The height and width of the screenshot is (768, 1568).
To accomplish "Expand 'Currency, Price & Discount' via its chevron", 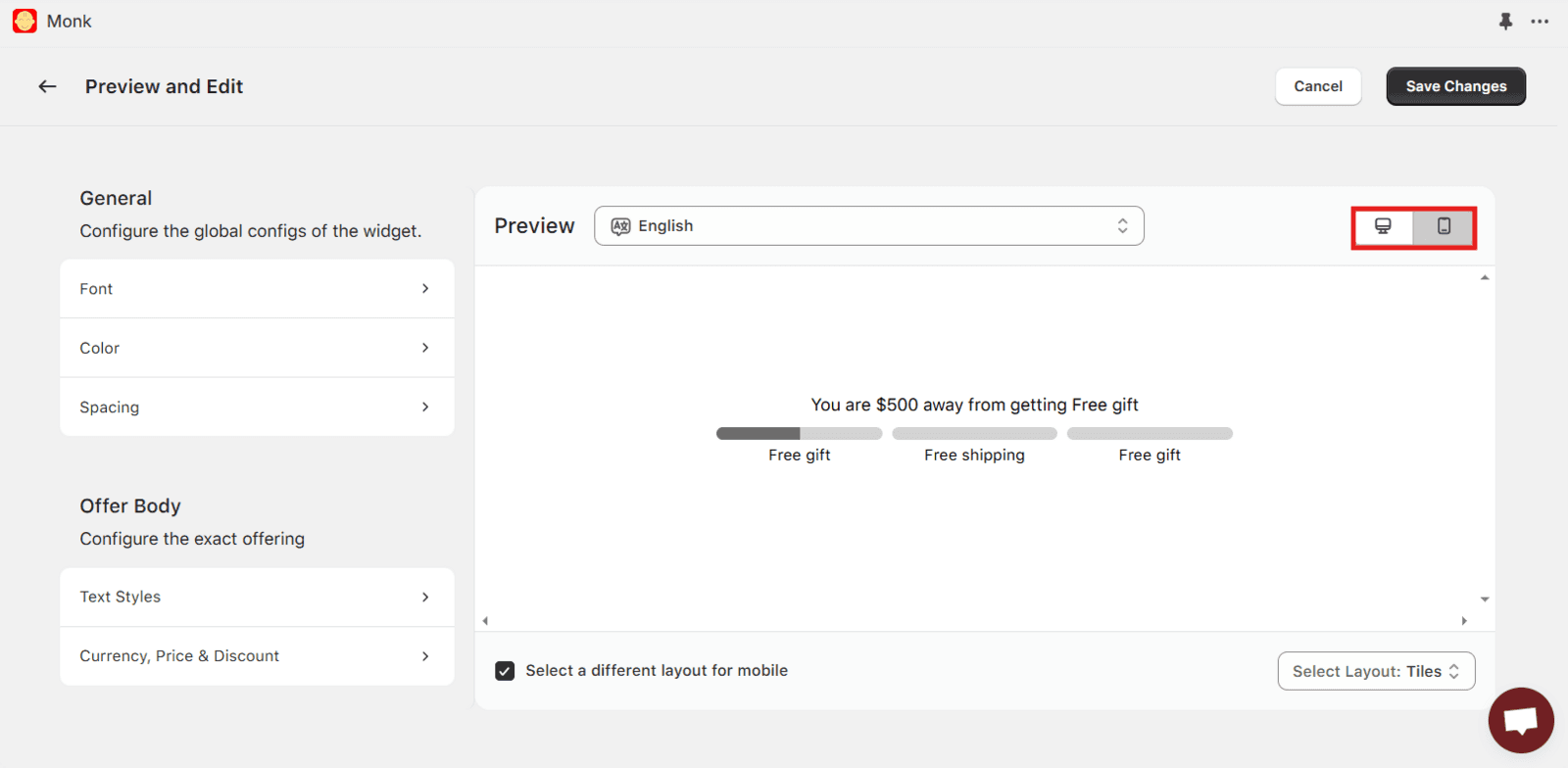I will (x=424, y=656).
